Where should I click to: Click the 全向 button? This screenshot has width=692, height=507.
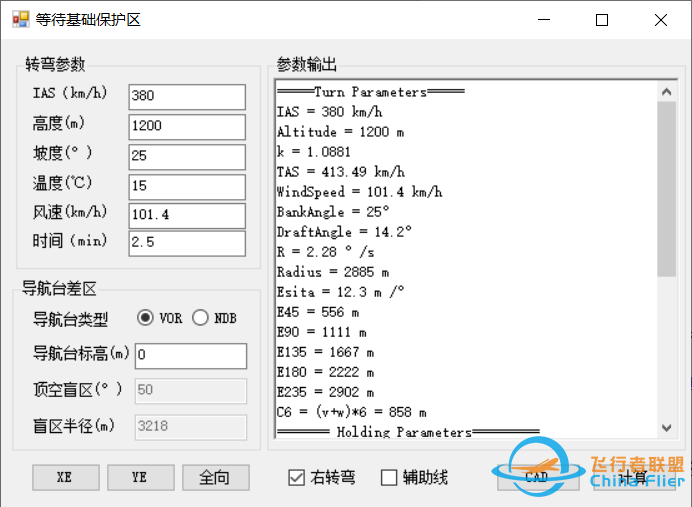216,477
